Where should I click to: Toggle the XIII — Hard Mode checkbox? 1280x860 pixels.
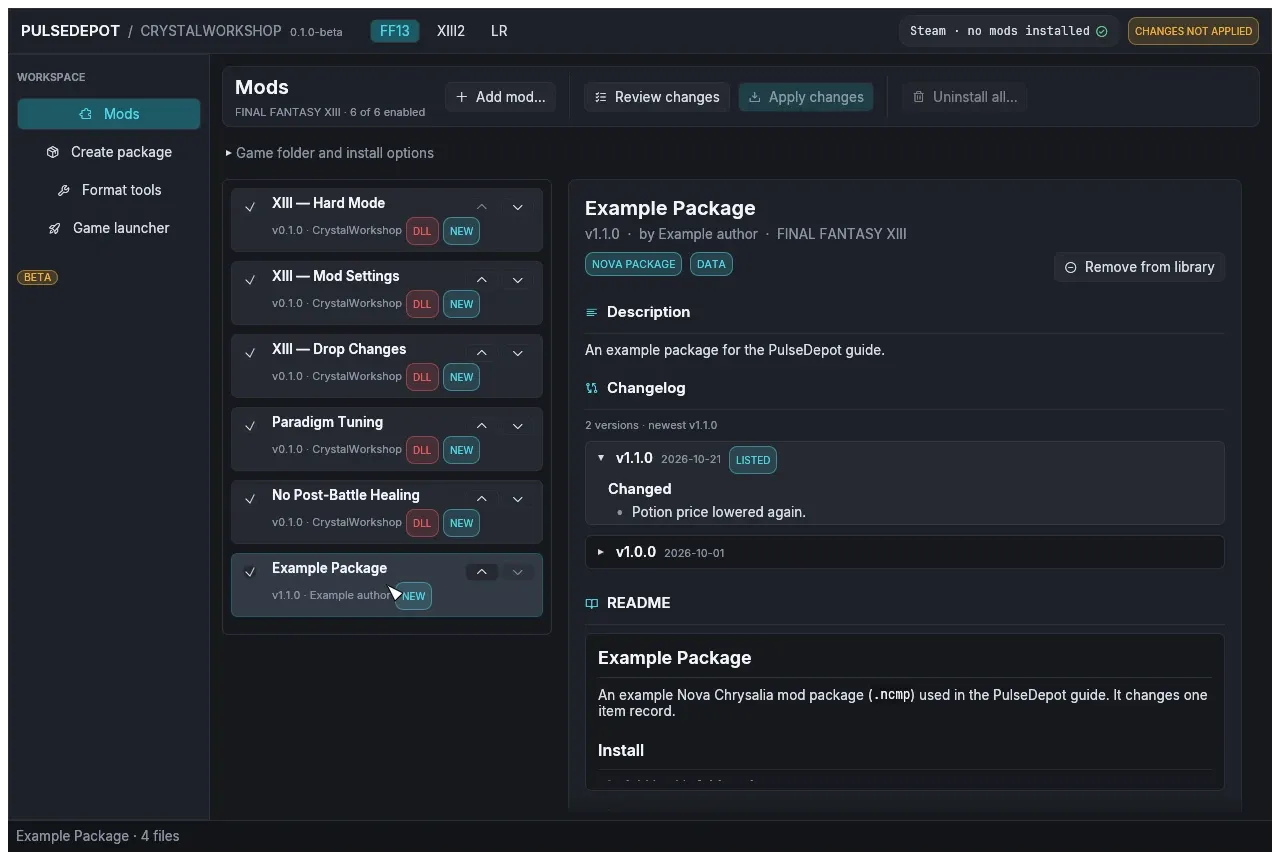(x=250, y=208)
